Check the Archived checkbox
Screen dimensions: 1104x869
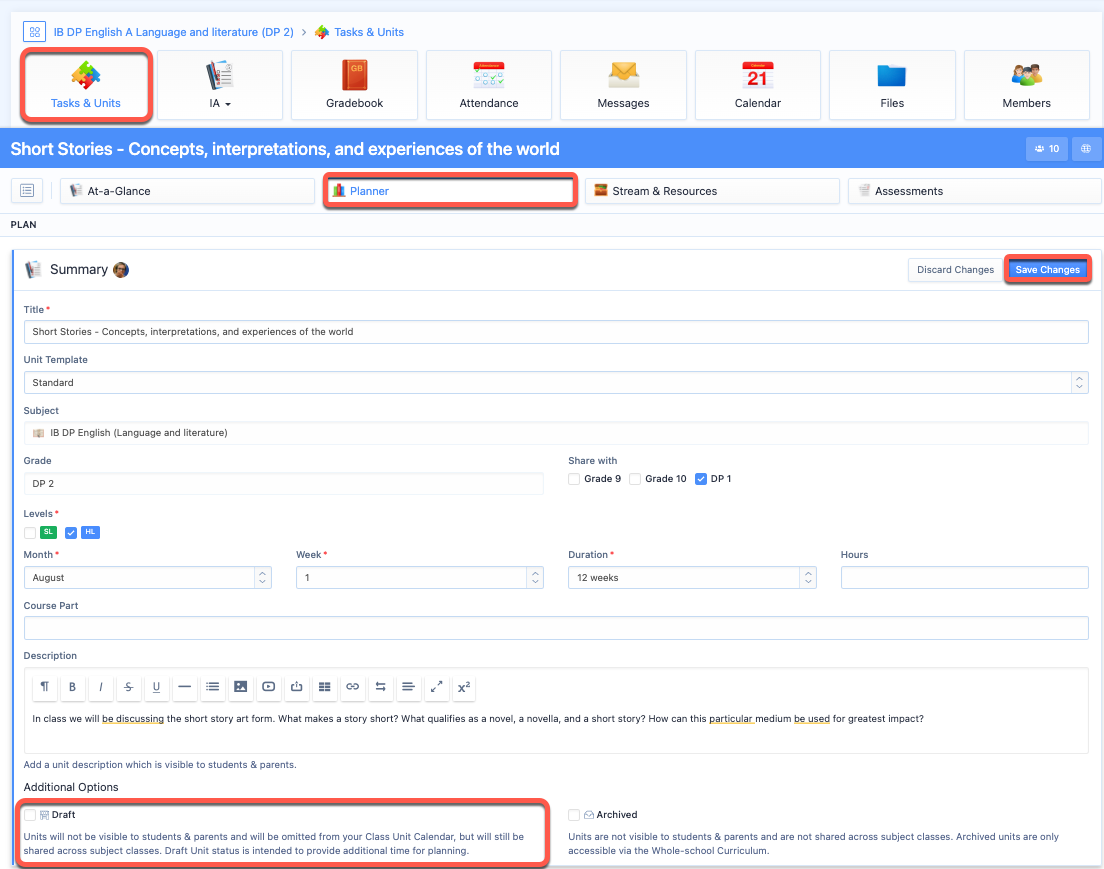575,815
